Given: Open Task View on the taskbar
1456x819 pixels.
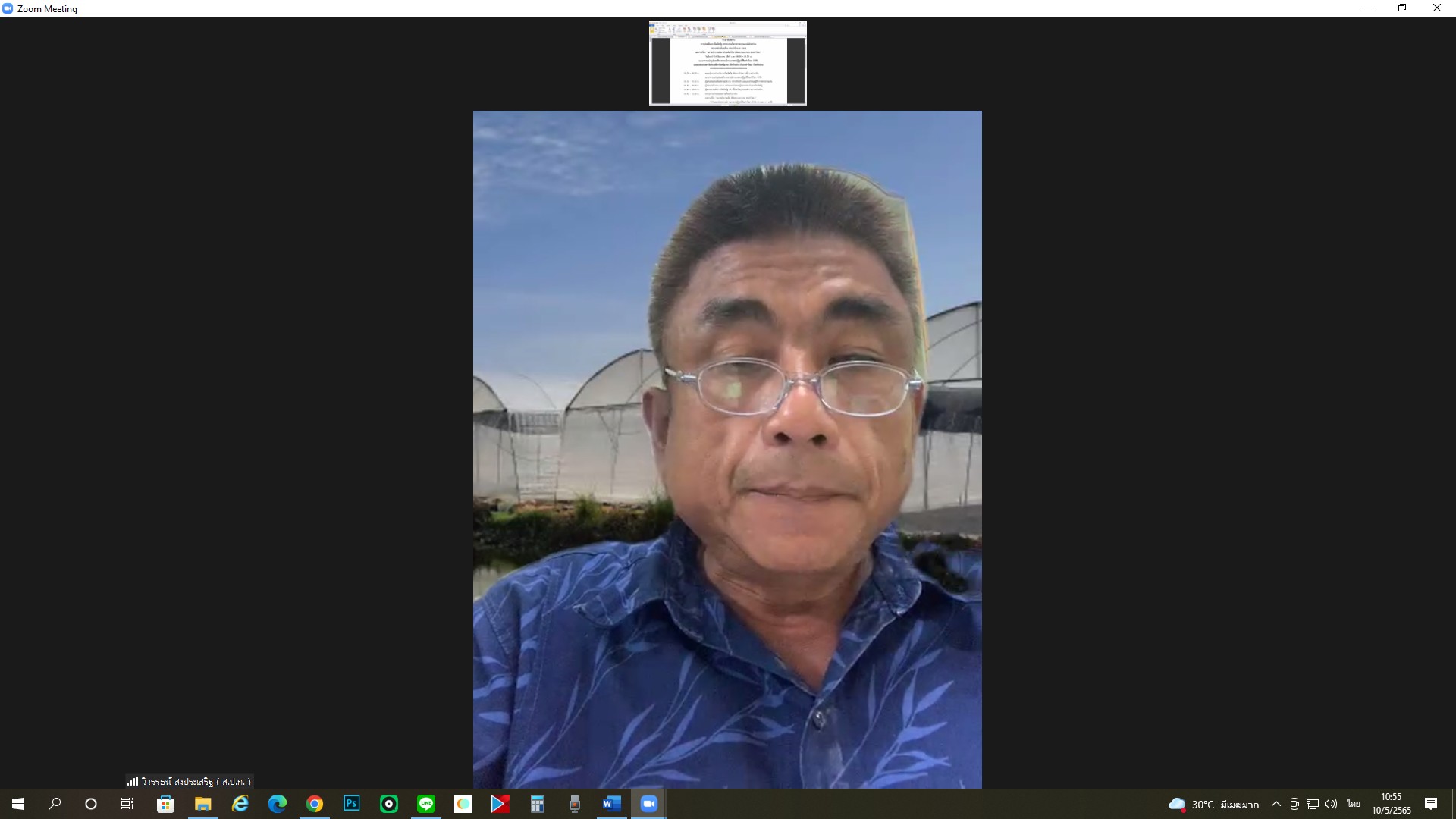Looking at the screenshot, I should point(127,804).
